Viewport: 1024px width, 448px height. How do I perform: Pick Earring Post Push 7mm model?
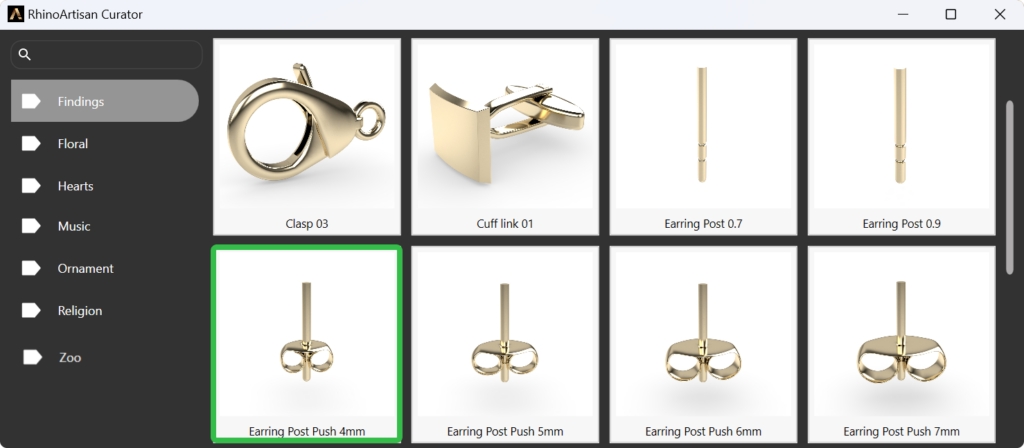(x=901, y=344)
